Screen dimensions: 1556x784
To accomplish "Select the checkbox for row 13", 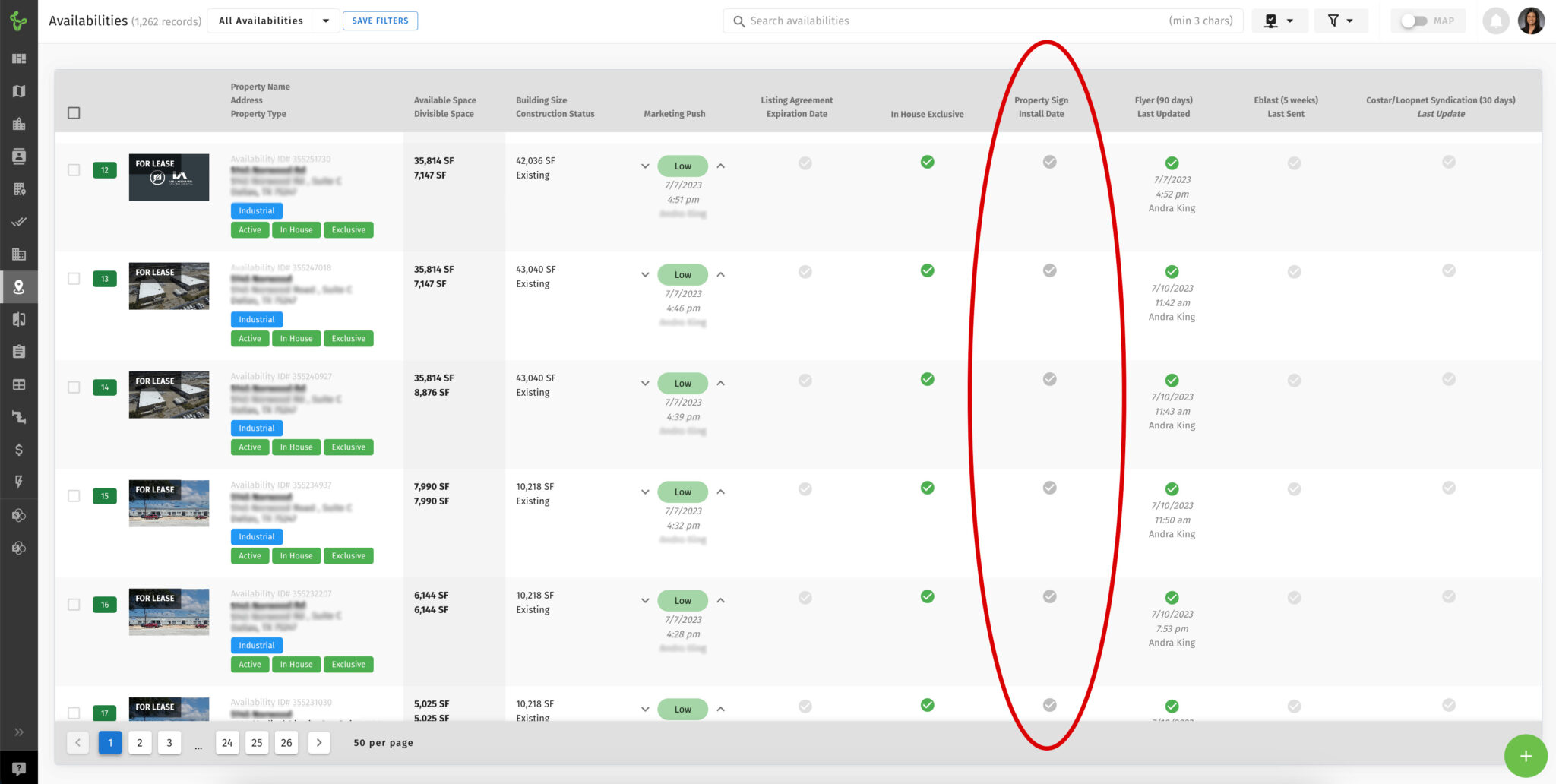I will tap(74, 279).
